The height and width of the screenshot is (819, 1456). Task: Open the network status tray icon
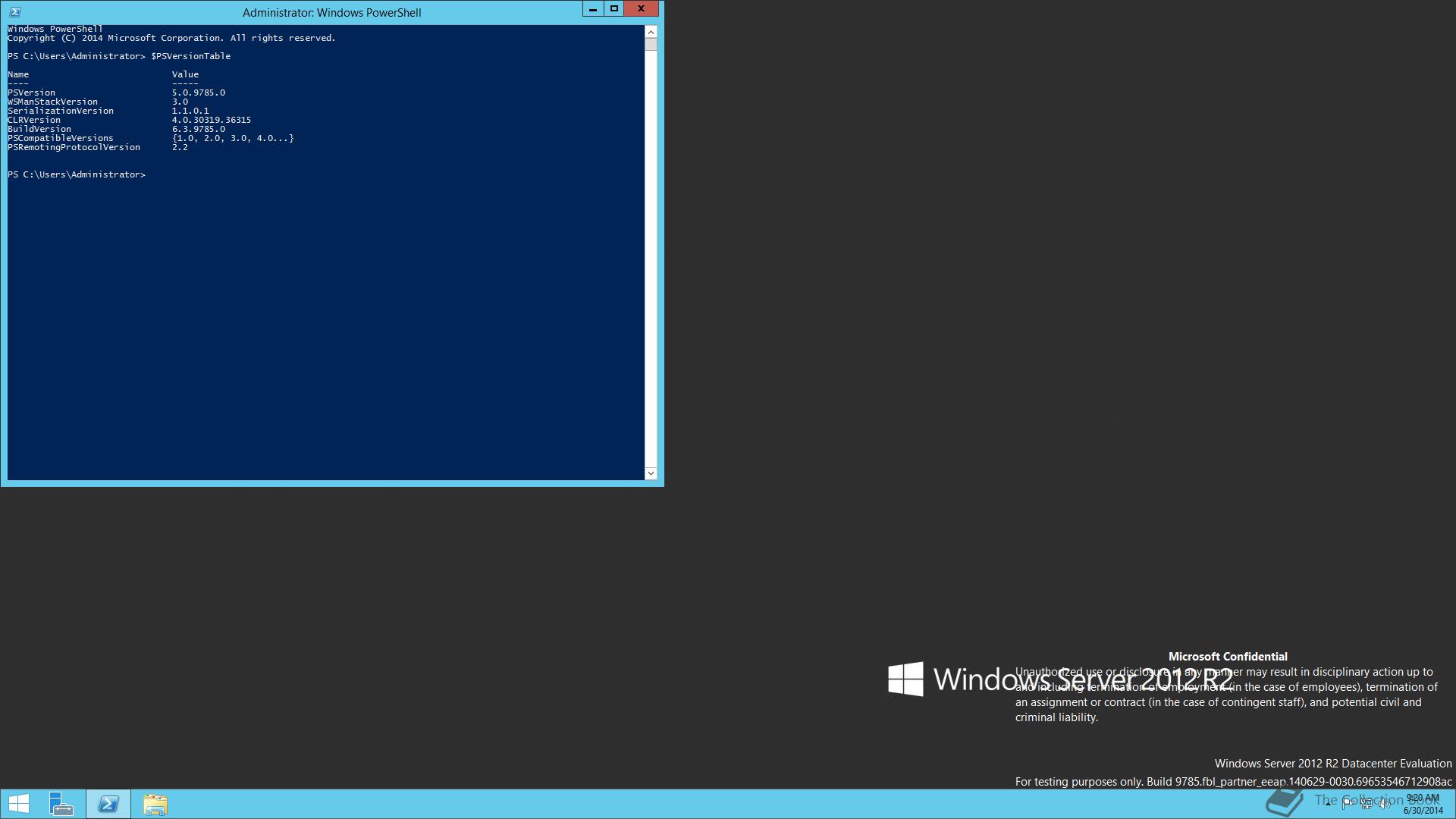[1367, 804]
